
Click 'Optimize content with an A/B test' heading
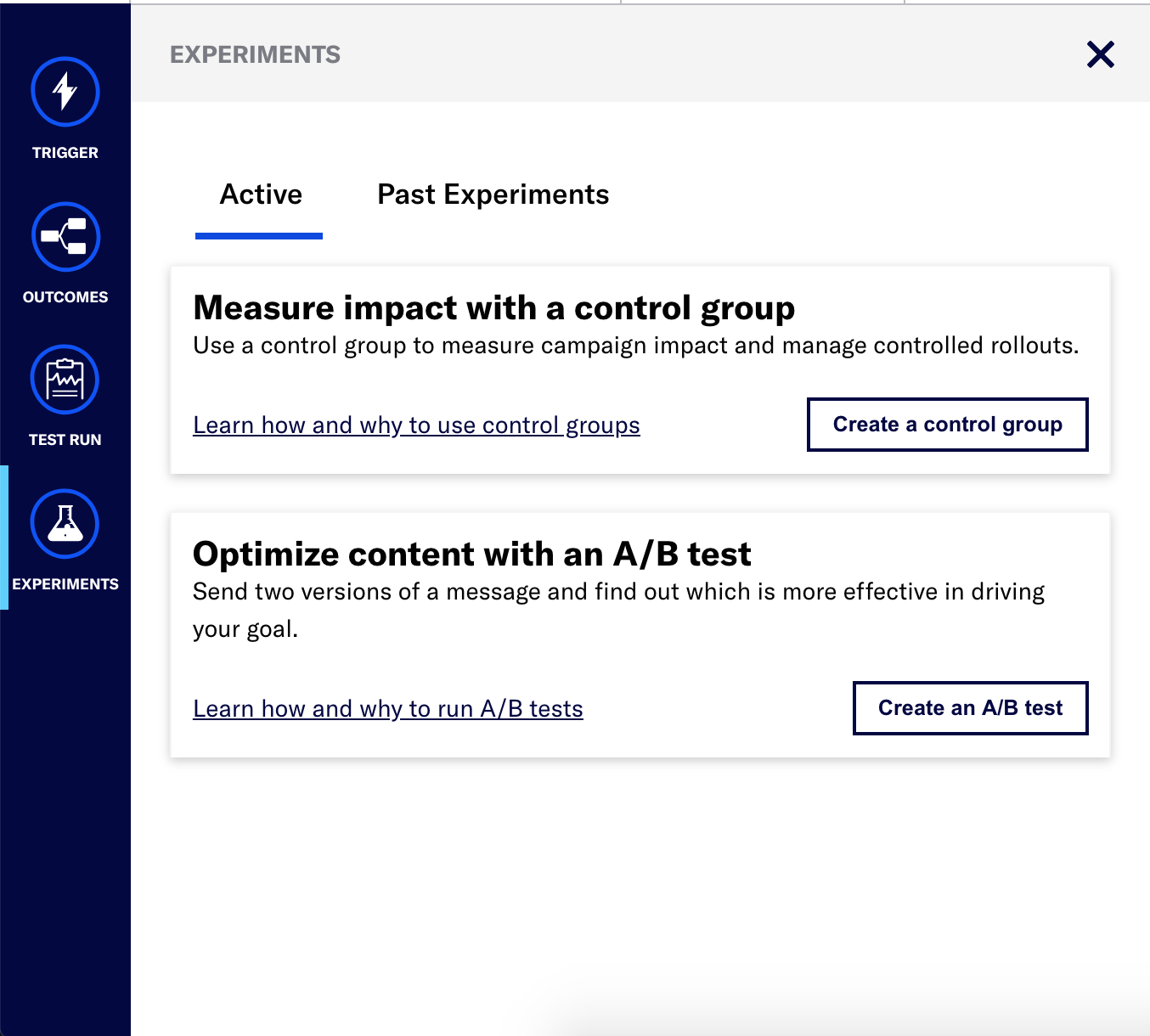[x=472, y=555]
